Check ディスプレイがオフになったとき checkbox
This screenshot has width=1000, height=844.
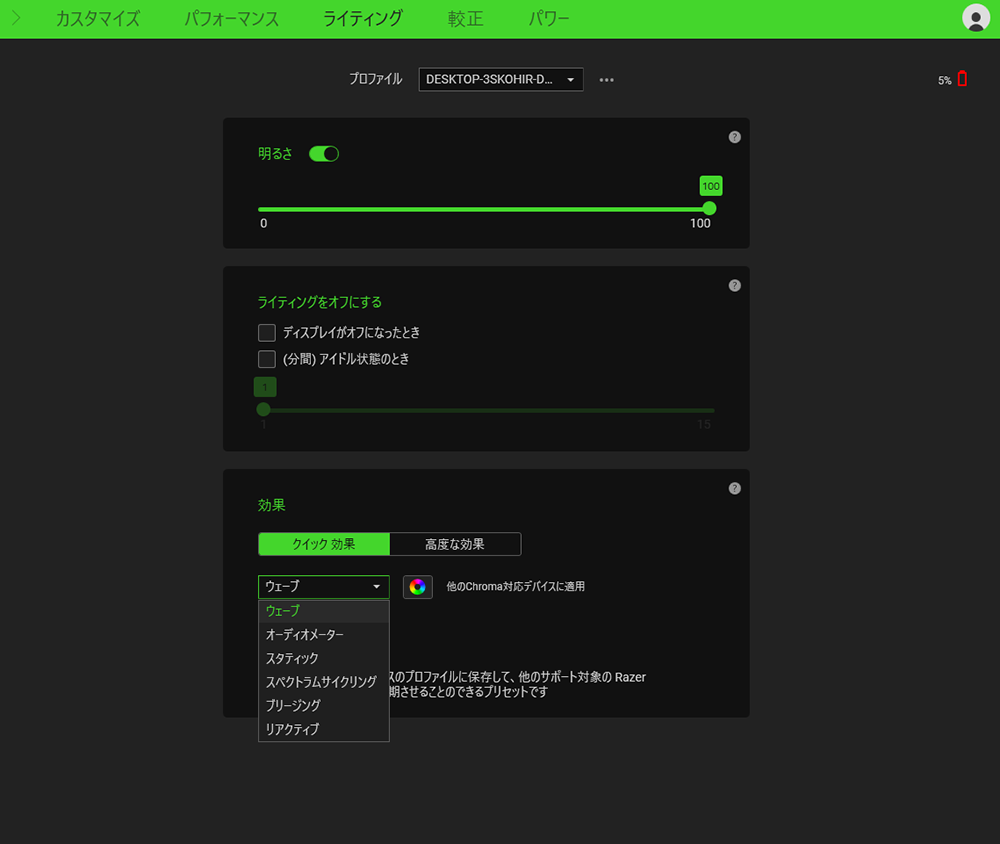pos(267,333)
